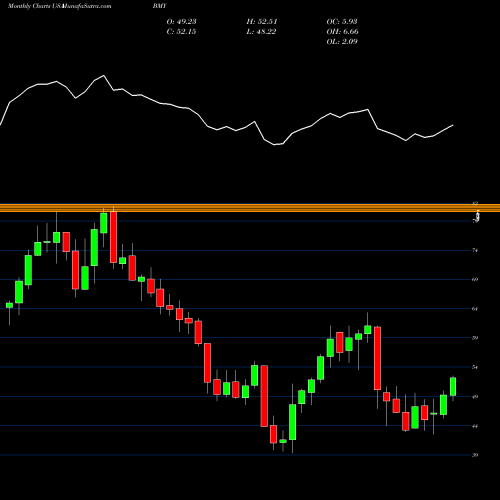The height and width of the screenshot is (500, 500).
Task: Click the 64 price axis label
Action: point(475,309)
